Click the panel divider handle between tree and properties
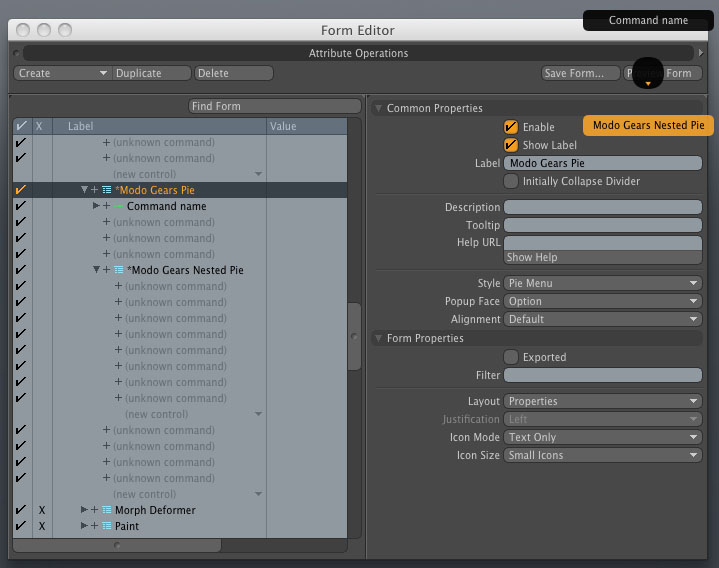 [366, 327]
